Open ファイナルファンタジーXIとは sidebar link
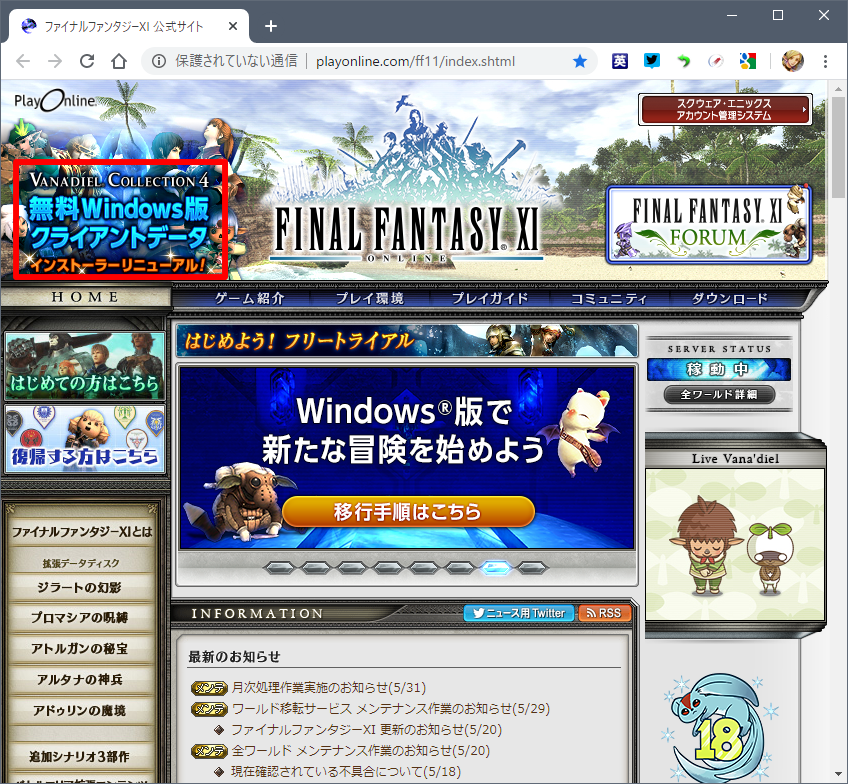Viewport: 848px width, 784px height. click(x=82, y=531)
